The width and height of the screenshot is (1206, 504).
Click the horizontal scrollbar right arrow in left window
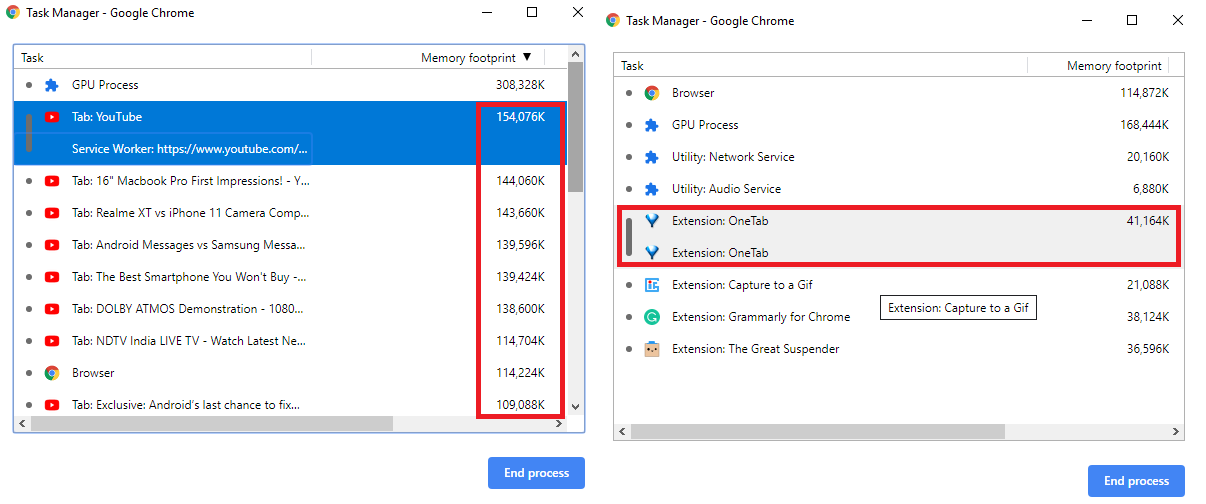[559, 424]
